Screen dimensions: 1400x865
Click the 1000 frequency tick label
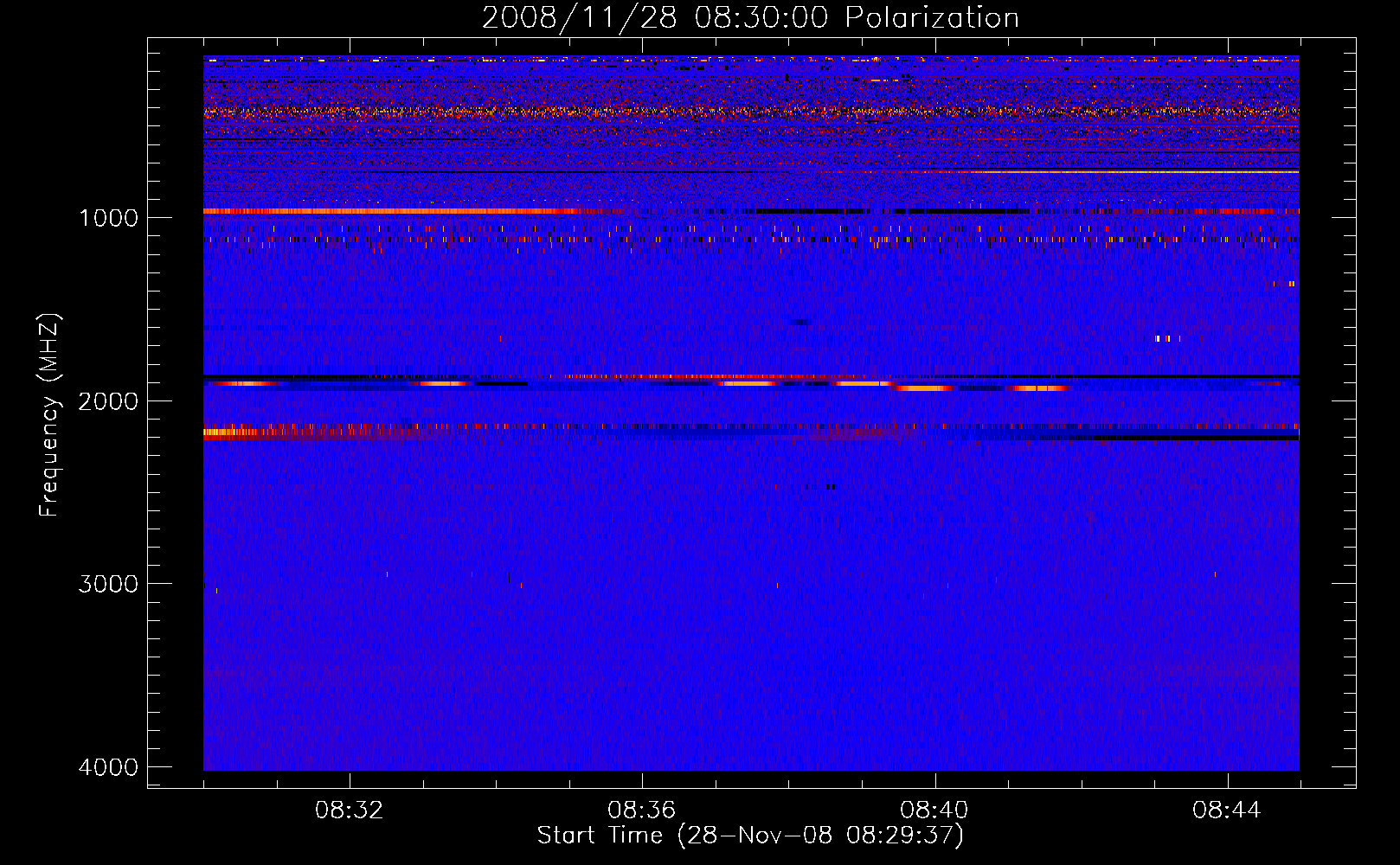click(108, 218)
